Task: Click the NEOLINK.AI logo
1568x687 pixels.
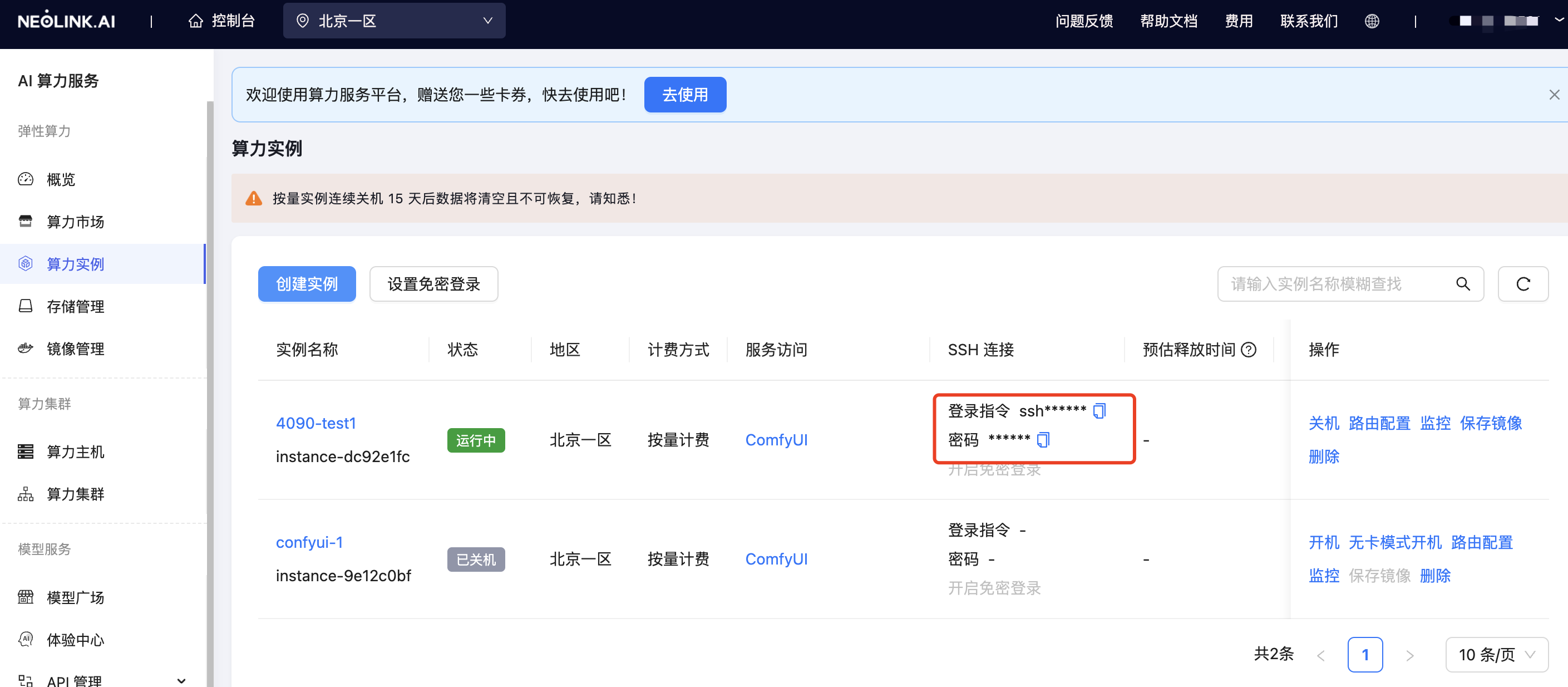Action: tap(66, 21)
